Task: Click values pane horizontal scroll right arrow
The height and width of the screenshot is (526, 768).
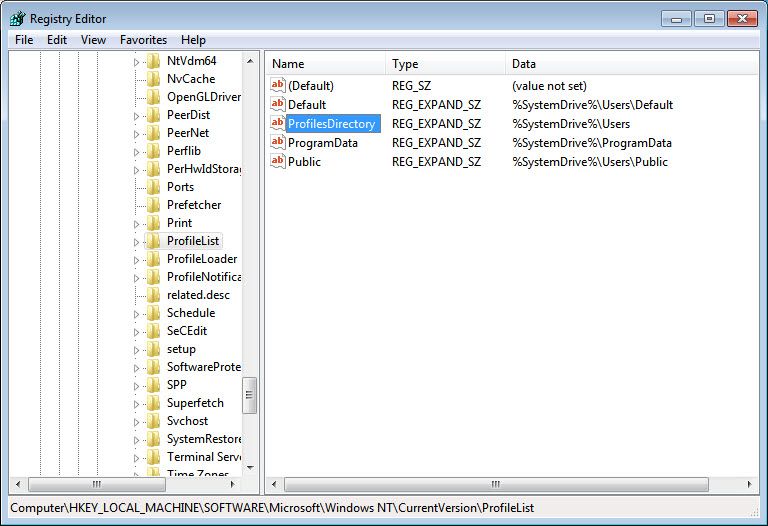Action: [749, 484]
